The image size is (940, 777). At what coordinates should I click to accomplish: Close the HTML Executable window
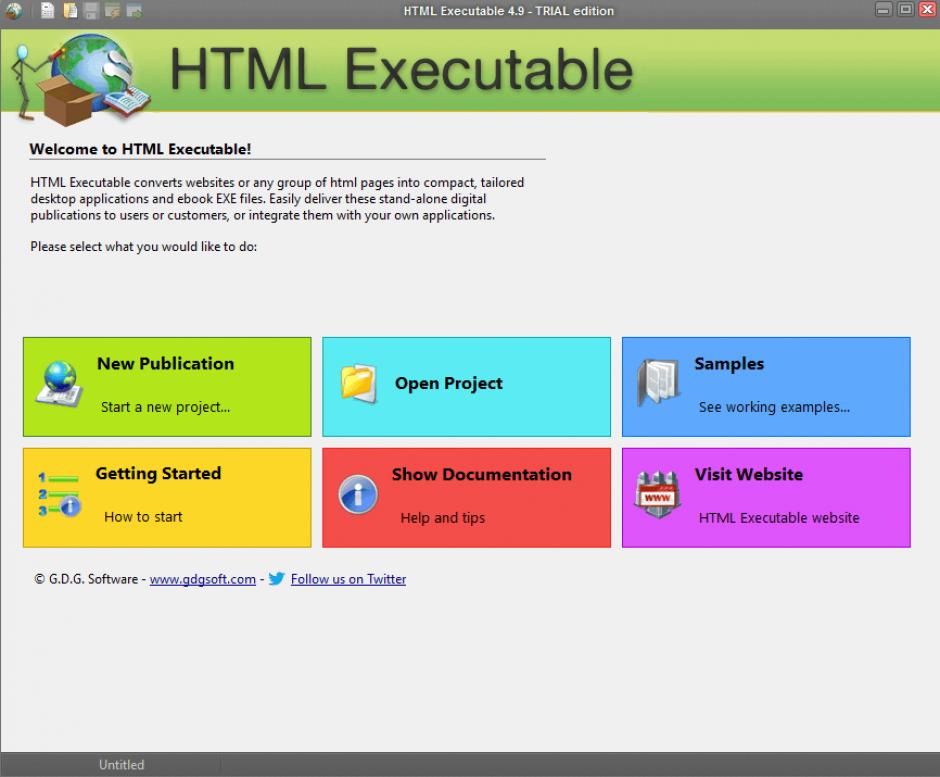(927, 10)
